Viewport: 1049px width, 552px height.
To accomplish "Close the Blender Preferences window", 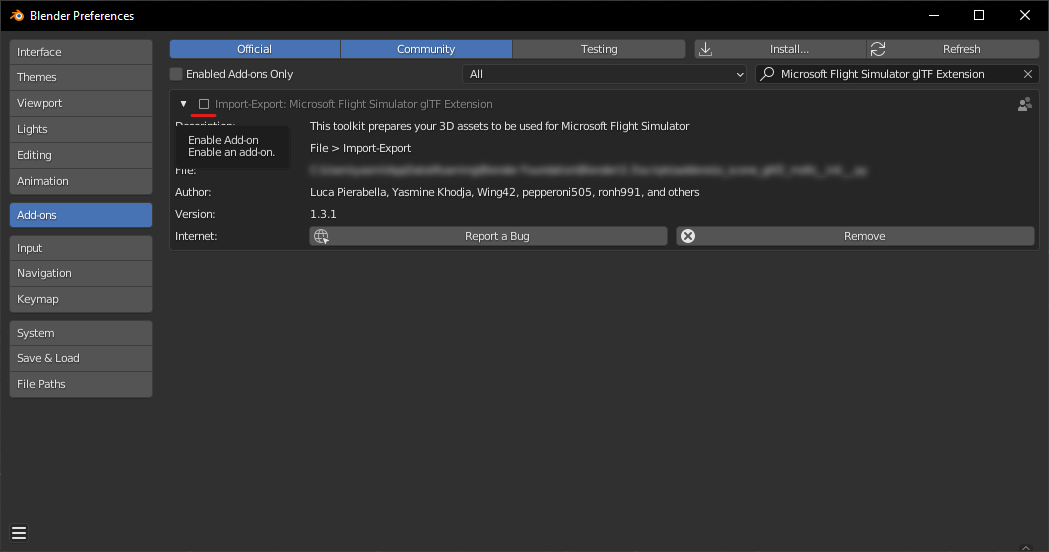I will tap(1025, 15).
